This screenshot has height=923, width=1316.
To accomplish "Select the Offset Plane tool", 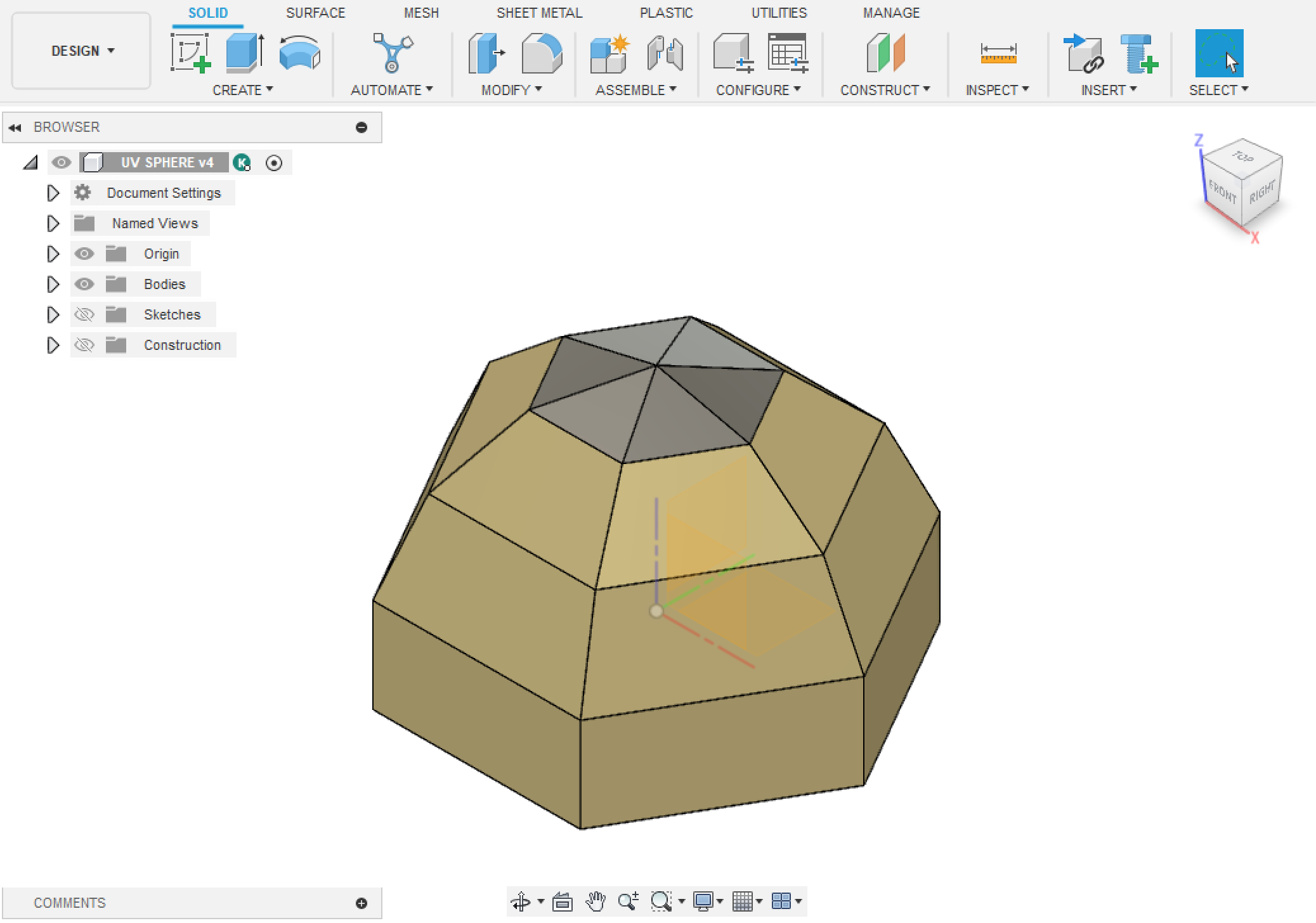I will [885, 53].
